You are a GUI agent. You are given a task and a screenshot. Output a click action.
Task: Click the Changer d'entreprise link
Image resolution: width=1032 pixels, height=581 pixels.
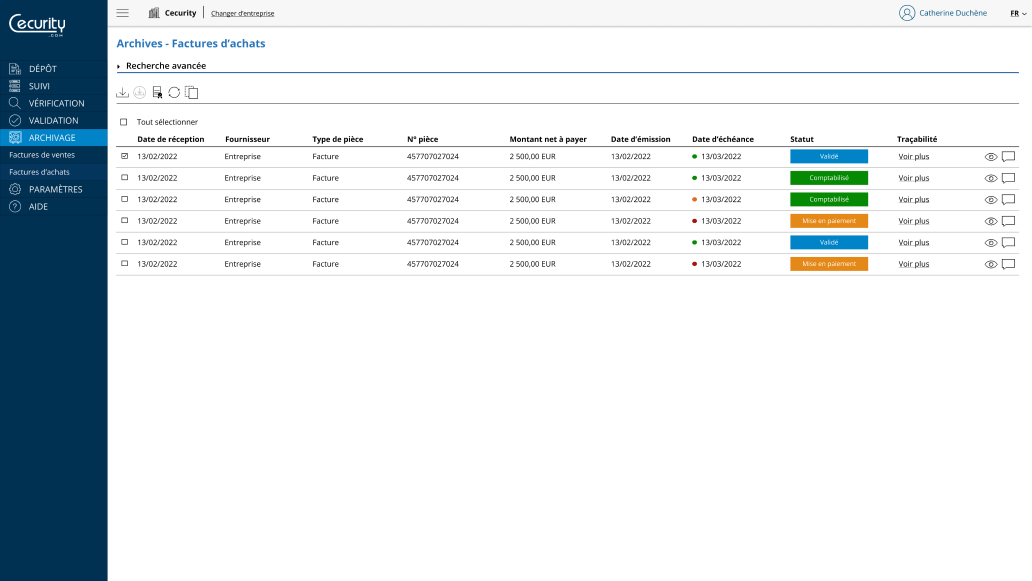(243, 13)
